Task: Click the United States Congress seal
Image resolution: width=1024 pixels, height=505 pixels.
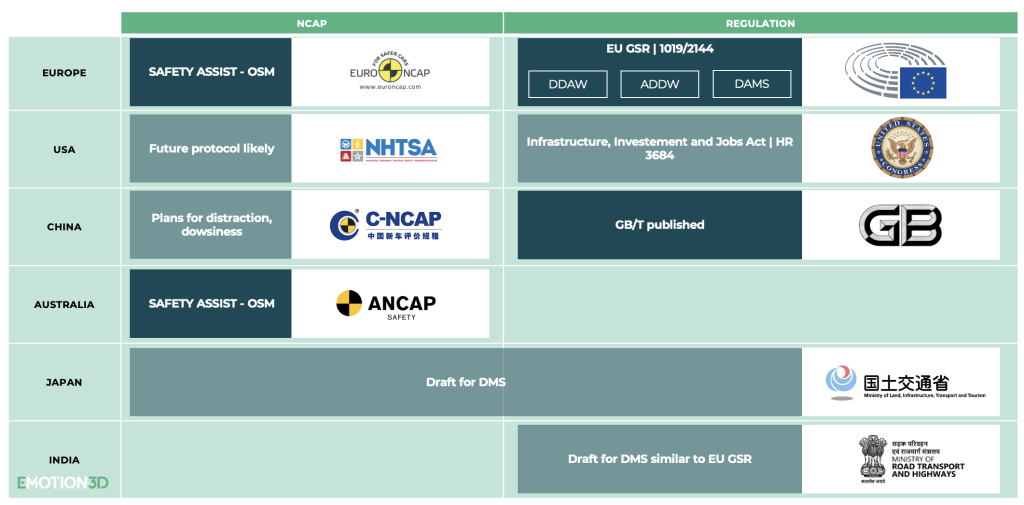Action: point(902,148)
